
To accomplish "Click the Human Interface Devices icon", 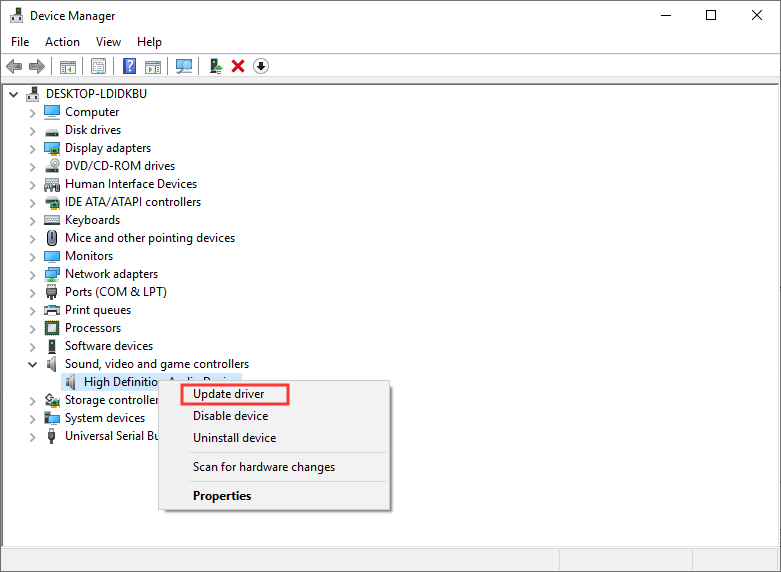I will (x=52, y=184).
